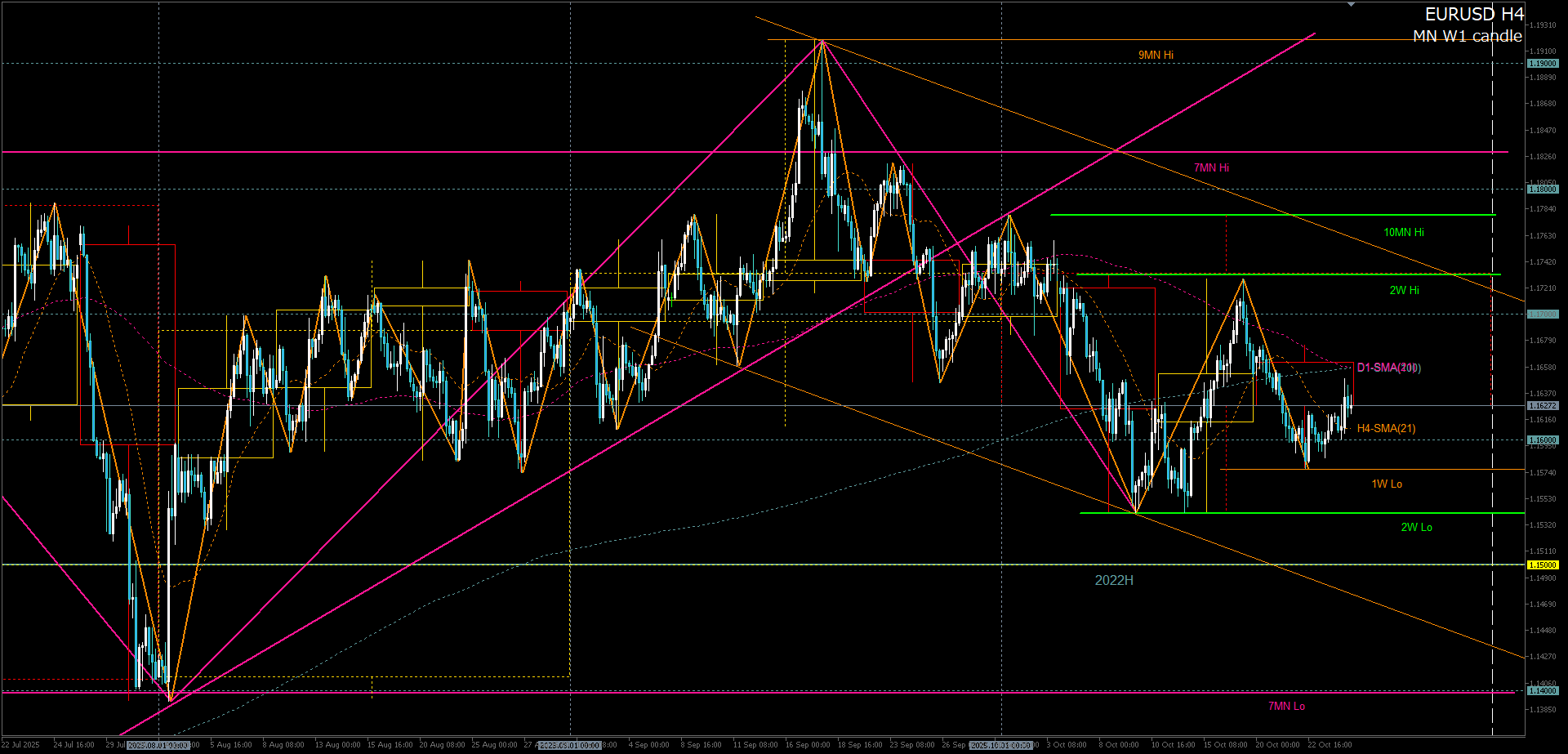Screen dimensions: 1568x754
Task: Click the 1W Lo level label
Action: pos(1387,484)
